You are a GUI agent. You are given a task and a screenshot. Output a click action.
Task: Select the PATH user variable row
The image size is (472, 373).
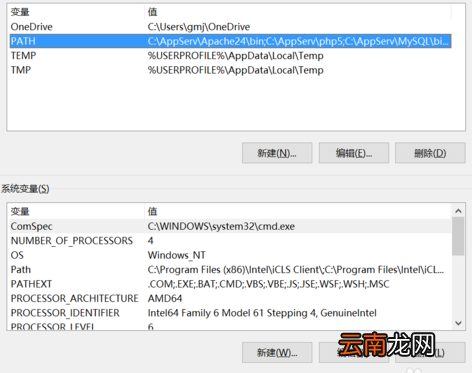click(x=230, y=41)
